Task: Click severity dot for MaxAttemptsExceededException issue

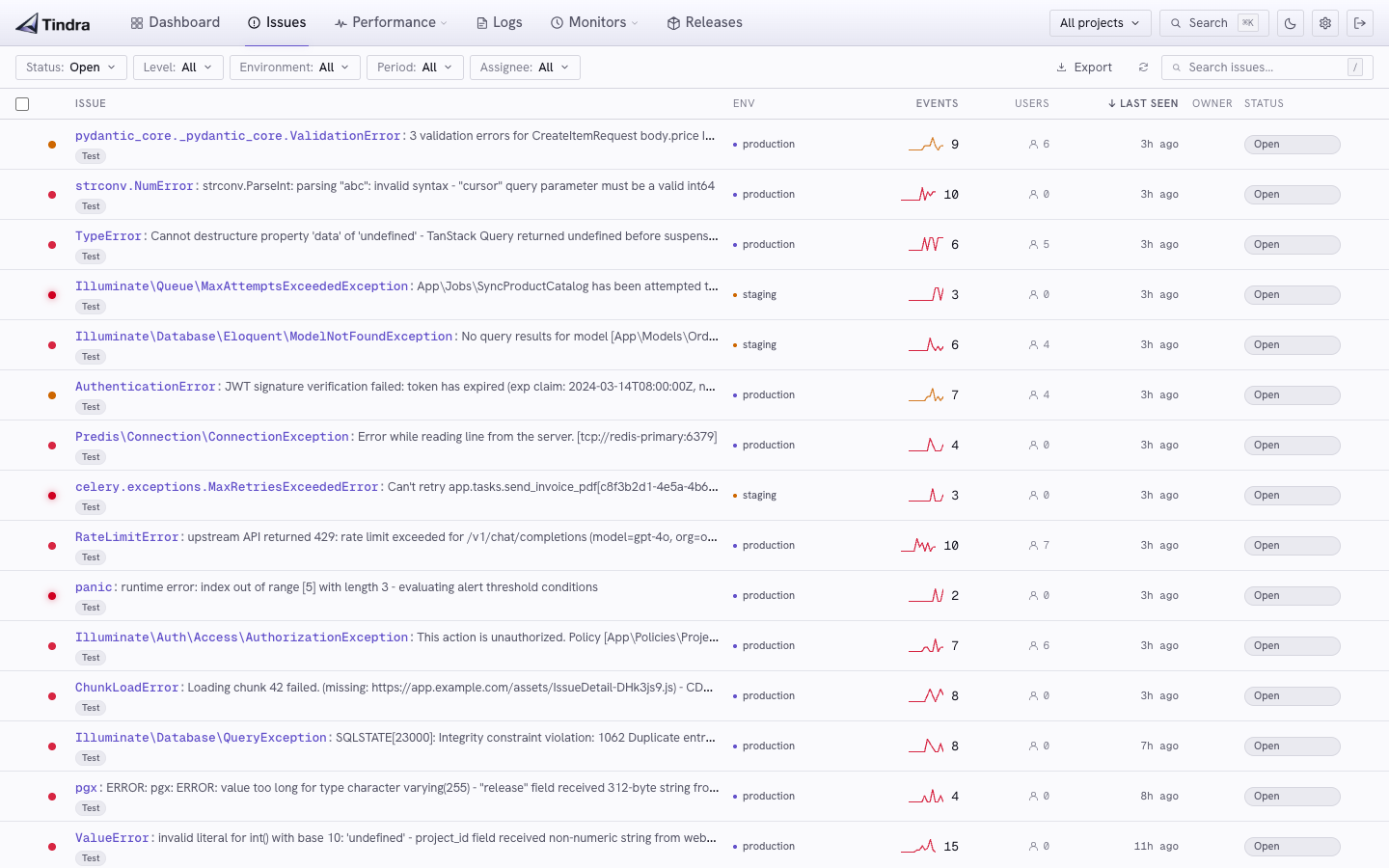Action: click(52, 295)
